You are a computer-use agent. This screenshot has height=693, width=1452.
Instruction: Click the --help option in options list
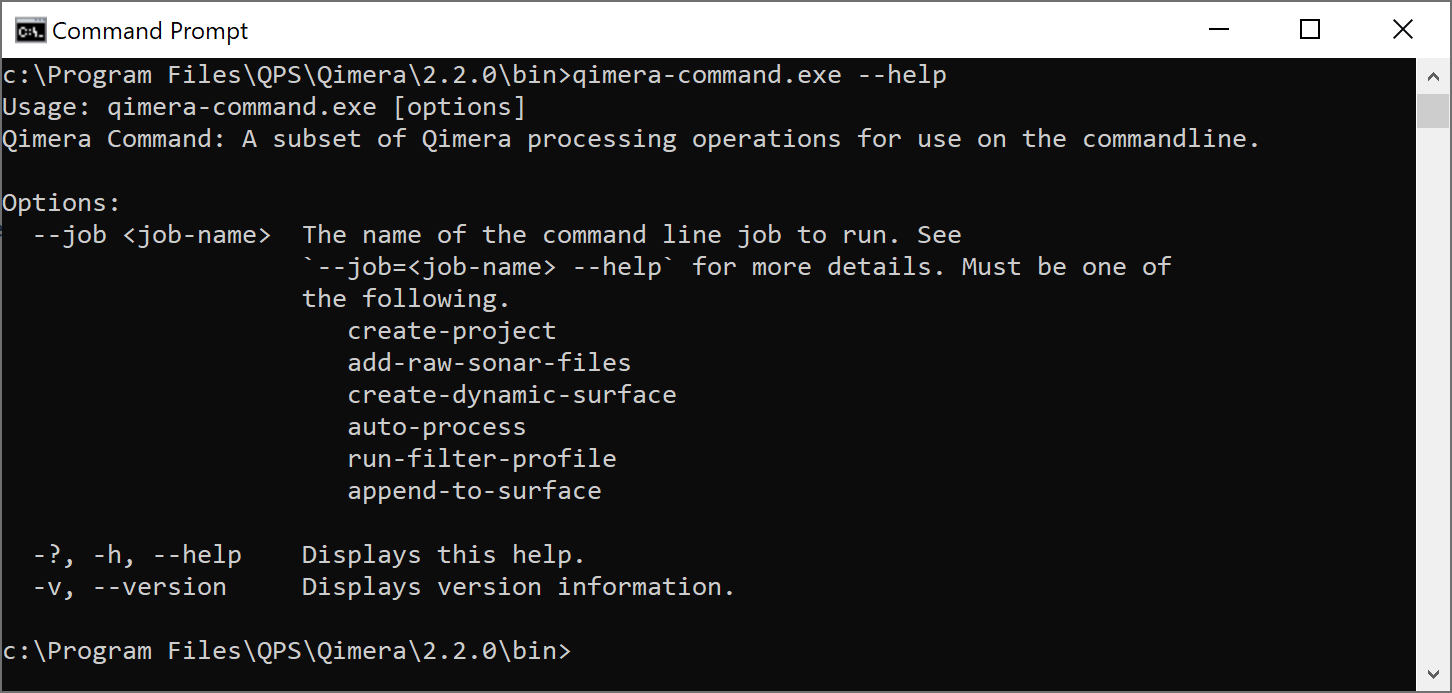tap(196, 555)
